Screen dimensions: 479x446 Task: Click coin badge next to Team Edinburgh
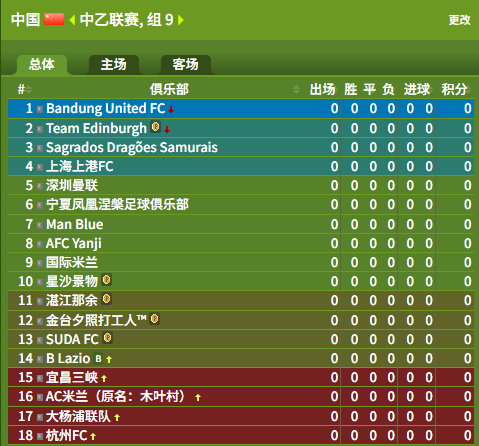pos(155,127)
